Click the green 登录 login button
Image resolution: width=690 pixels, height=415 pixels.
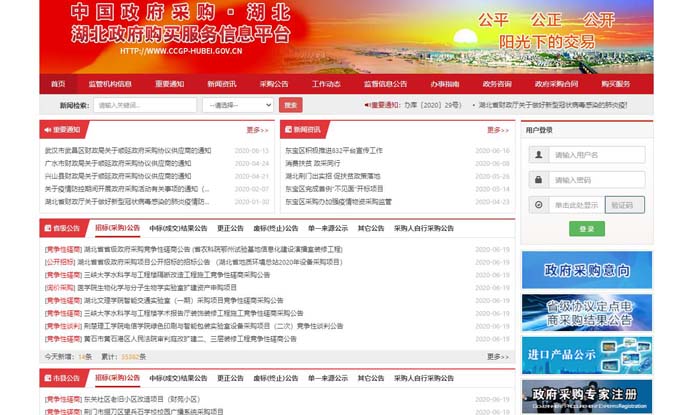point(587,229)
